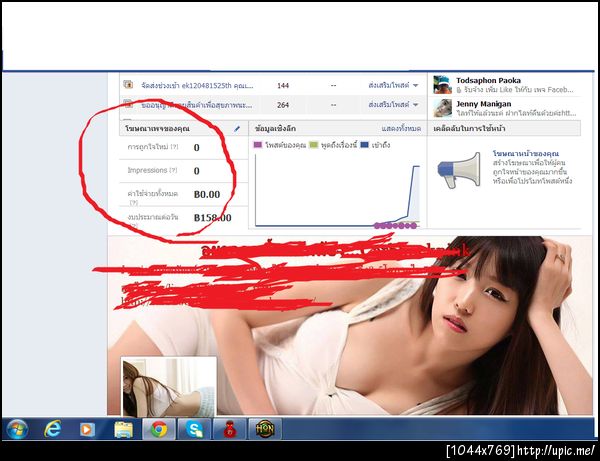Click the insights line chart
The image size is (600, 461).
tap(338, 191)
